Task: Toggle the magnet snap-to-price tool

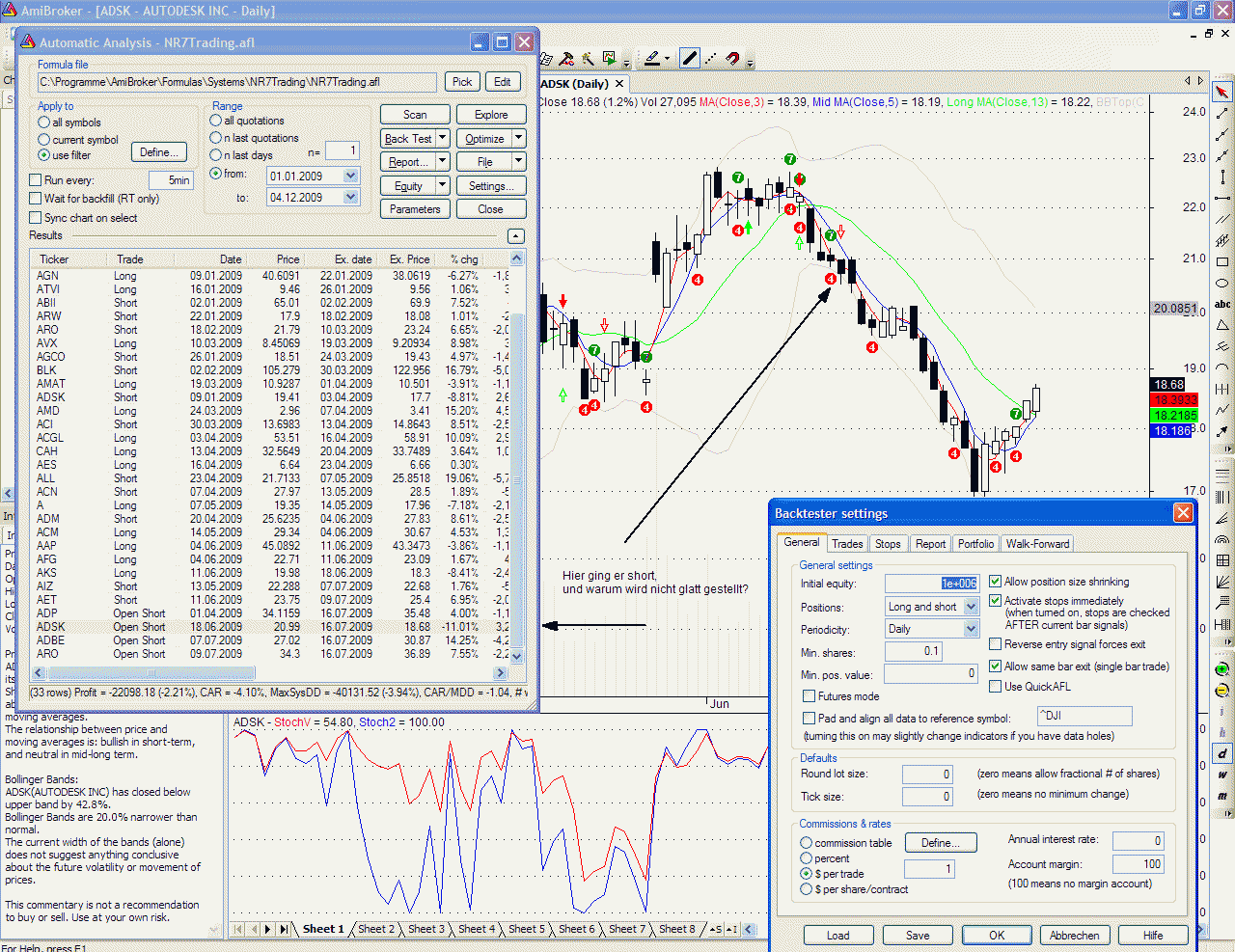Action: [732, 59]
